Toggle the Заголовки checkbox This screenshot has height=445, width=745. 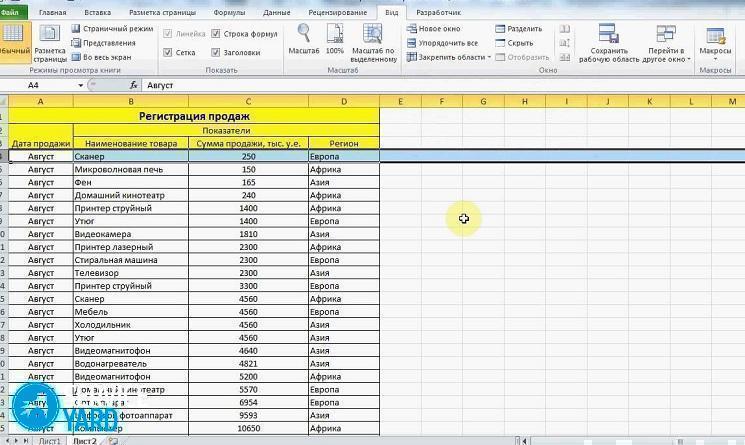point(216,53)
